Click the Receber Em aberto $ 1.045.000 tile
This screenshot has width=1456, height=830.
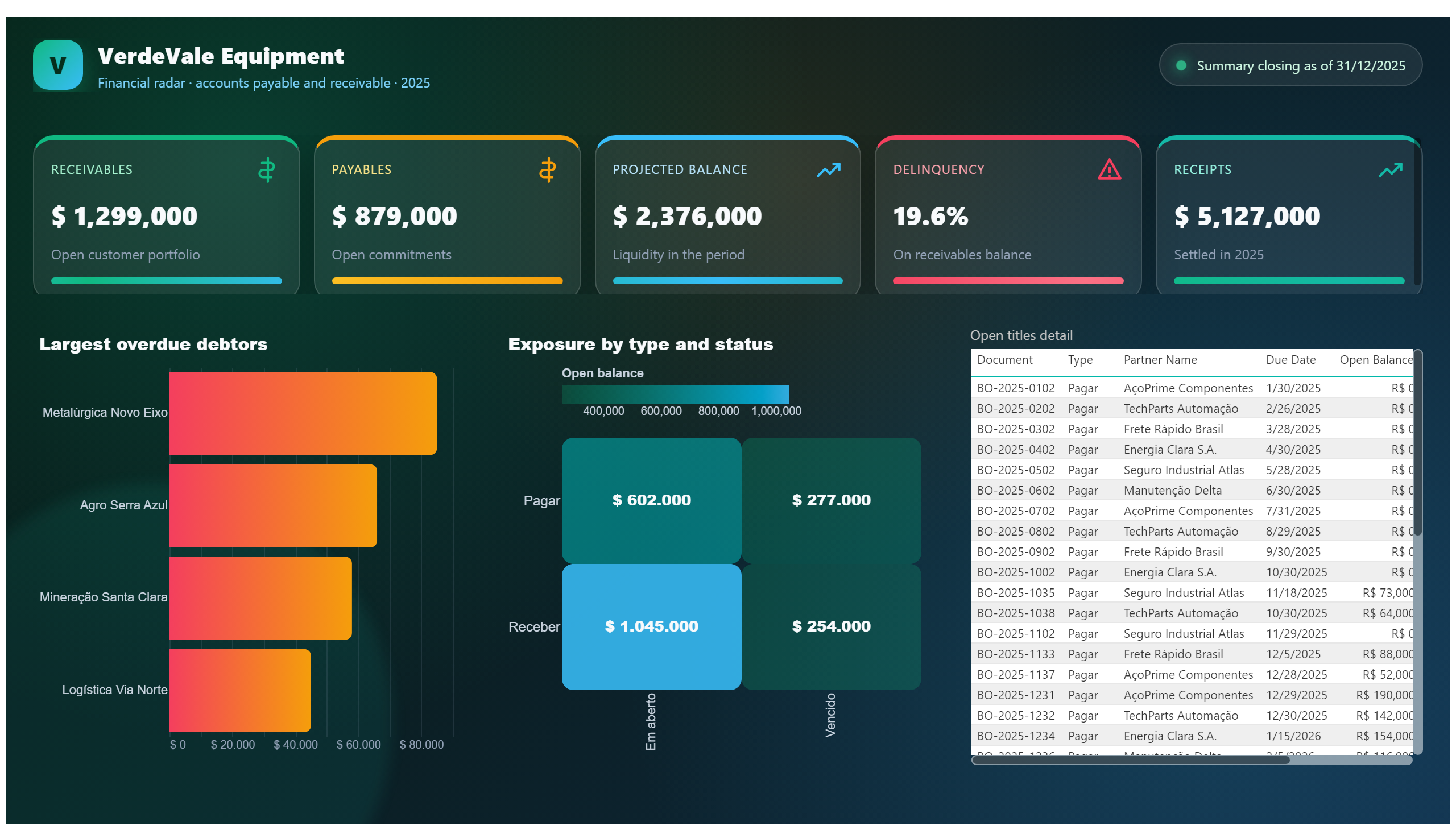[651, 626]
